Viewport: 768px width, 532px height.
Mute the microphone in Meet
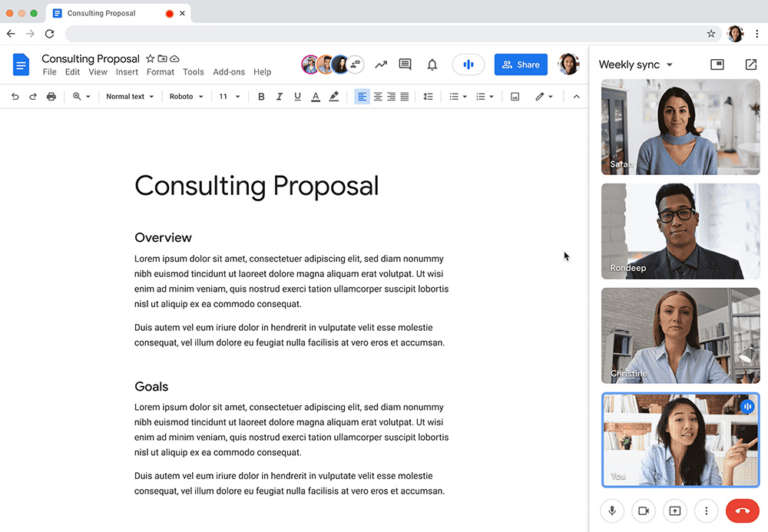pyautogui.click(x=613, y=511)
